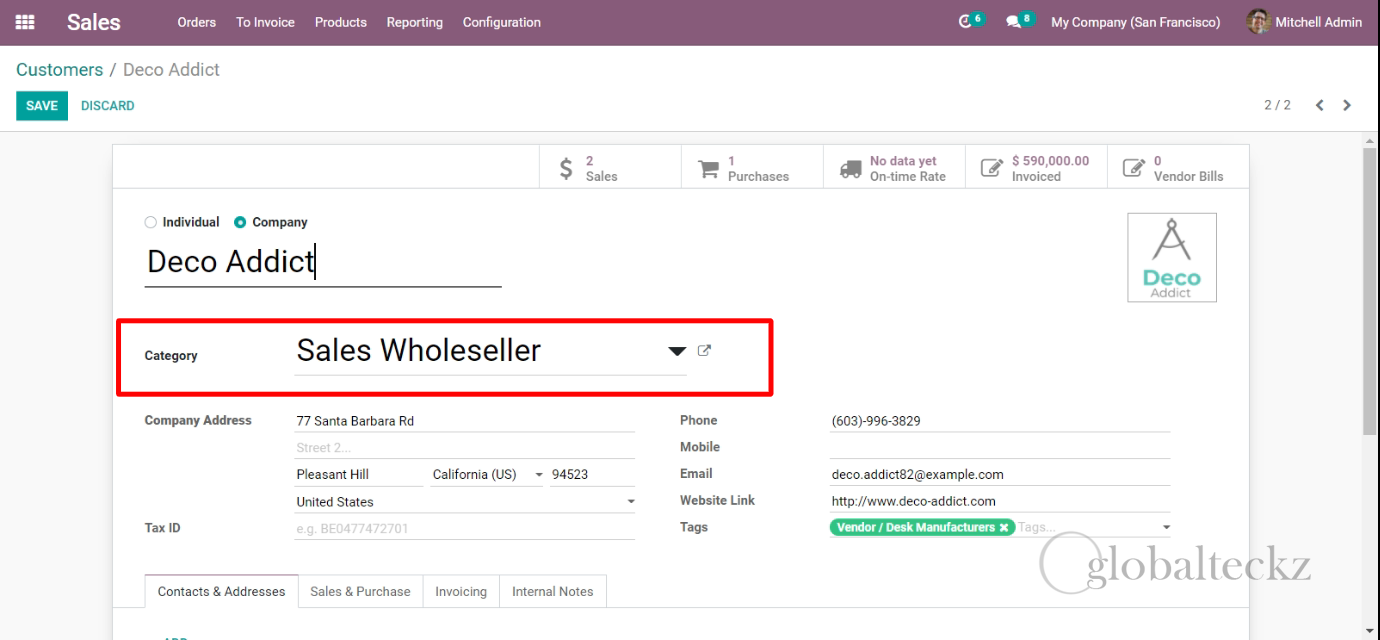Screen dimensions: 1380x640
Task: Expand the state California (US) dropdown
Action: [540, 475]
